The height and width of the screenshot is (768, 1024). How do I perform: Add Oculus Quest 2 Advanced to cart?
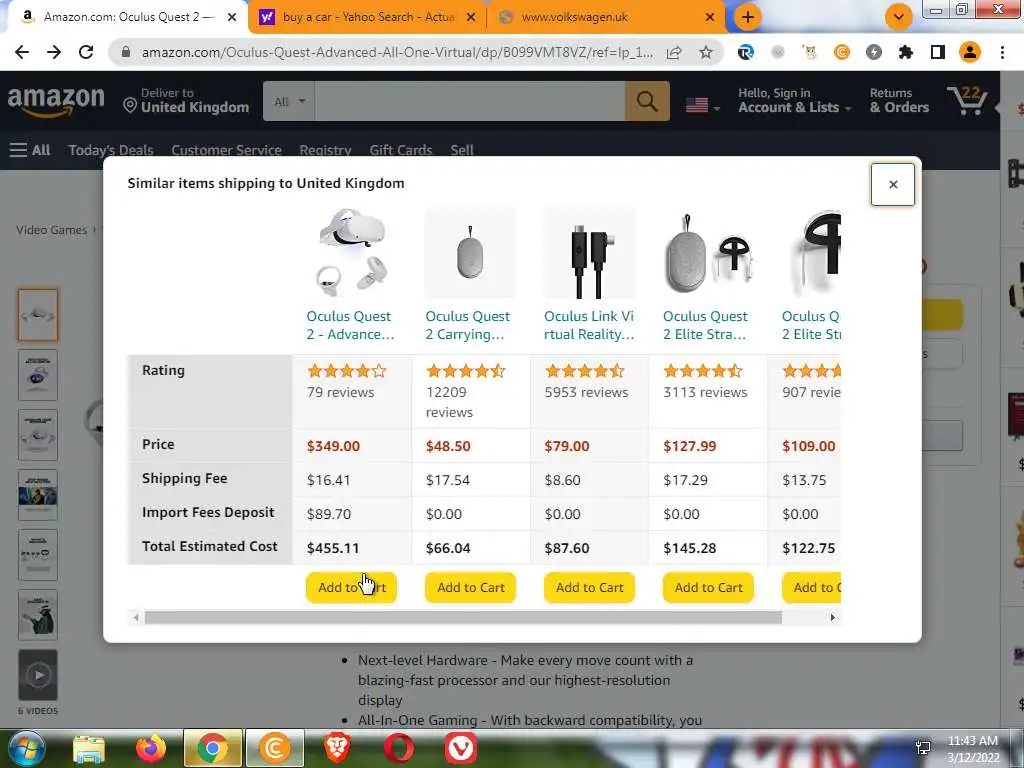click(x=351, y=587)
